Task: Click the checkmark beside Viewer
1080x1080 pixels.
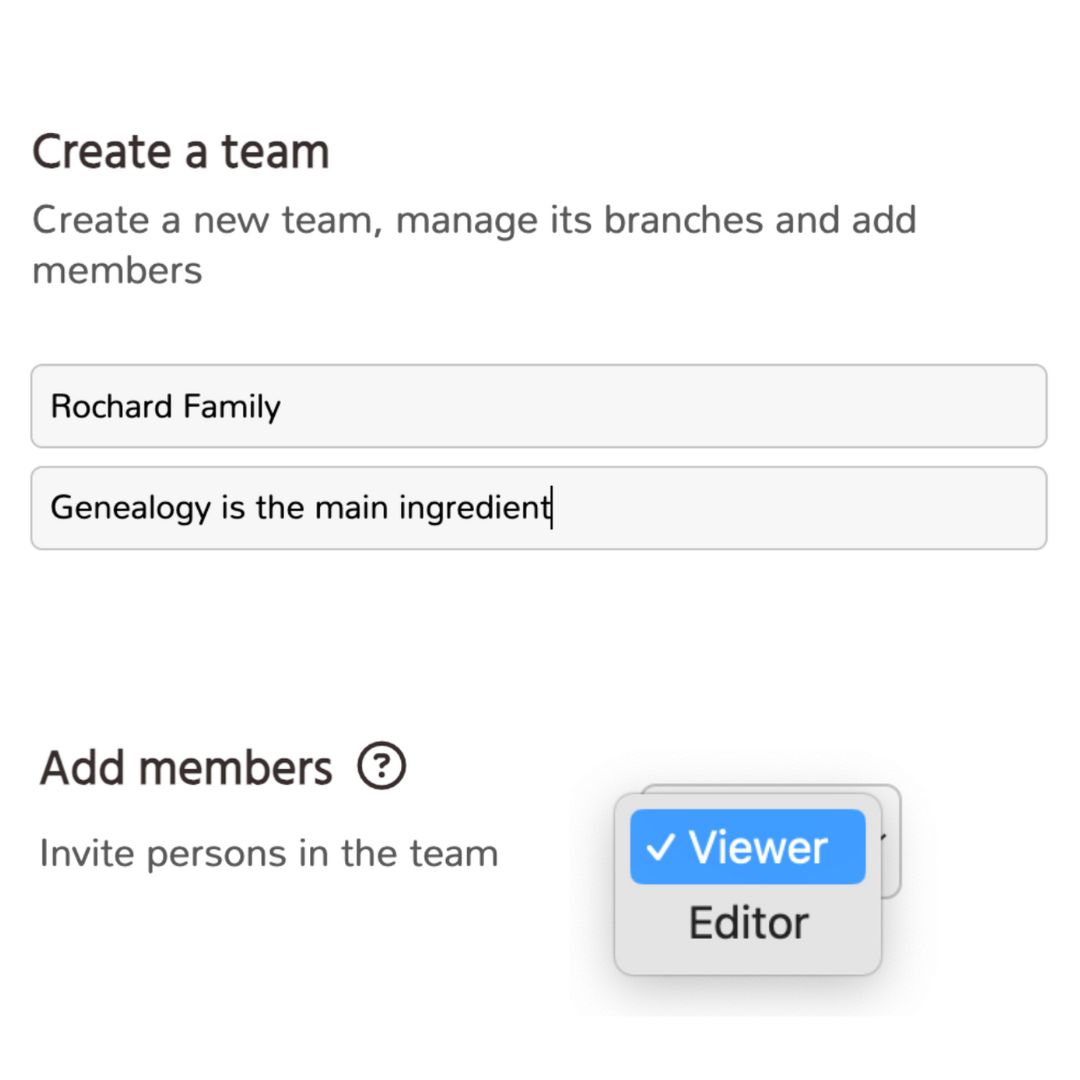Action: click(660, 847)
